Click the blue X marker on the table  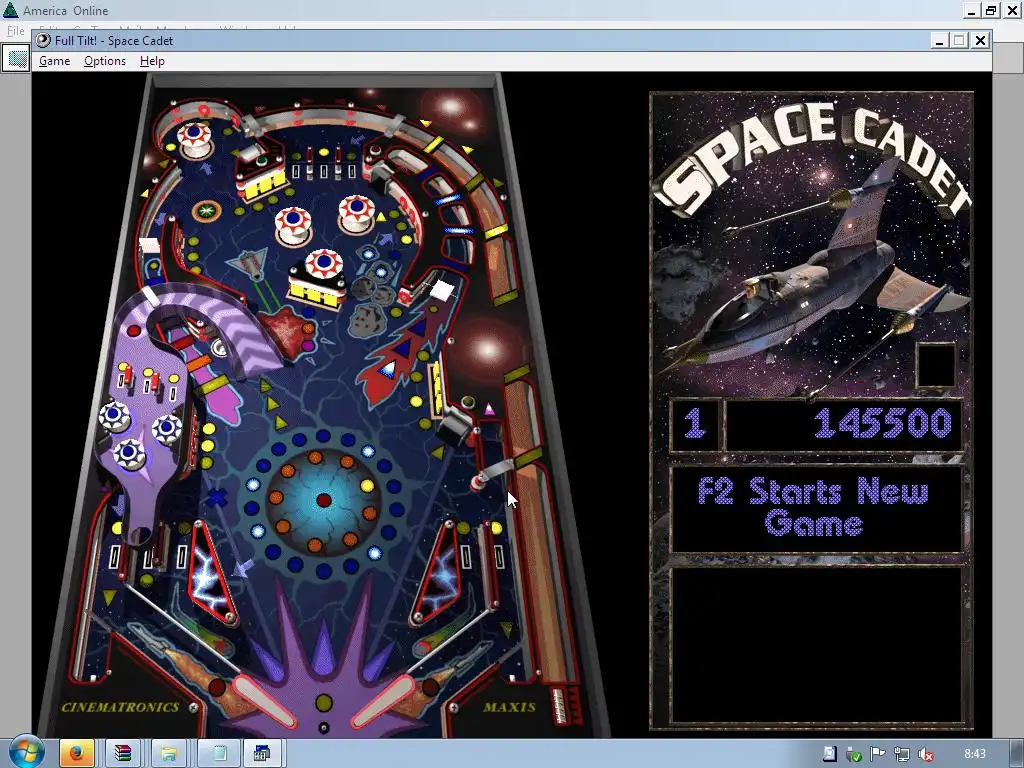point(217,498)
